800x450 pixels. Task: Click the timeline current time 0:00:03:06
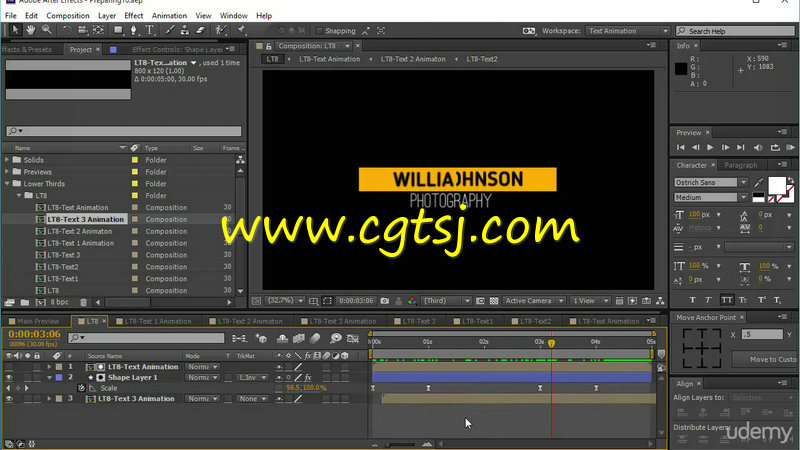coord(34,334)
